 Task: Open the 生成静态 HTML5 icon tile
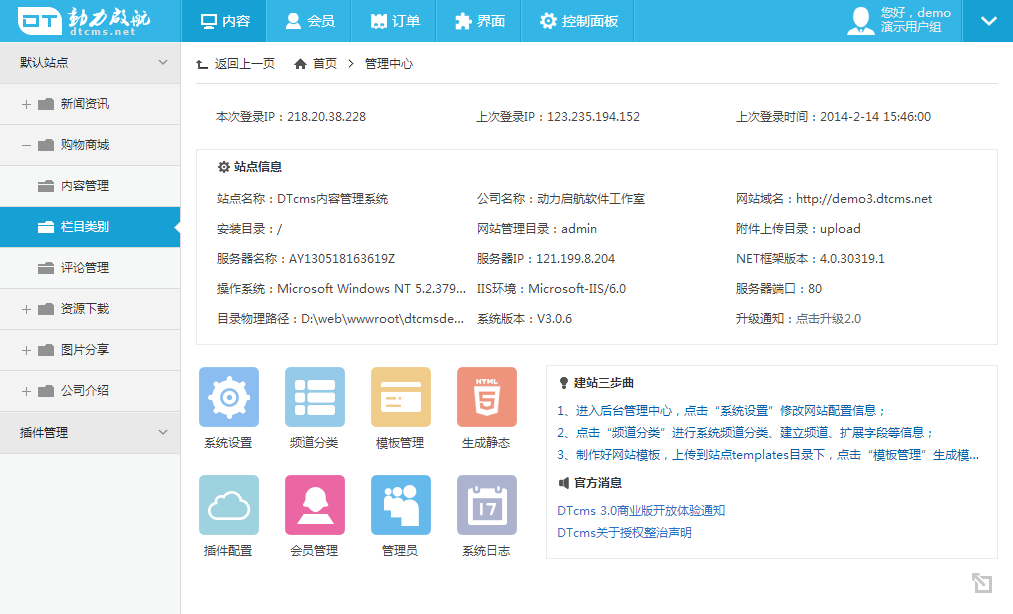tap(486, 397)
